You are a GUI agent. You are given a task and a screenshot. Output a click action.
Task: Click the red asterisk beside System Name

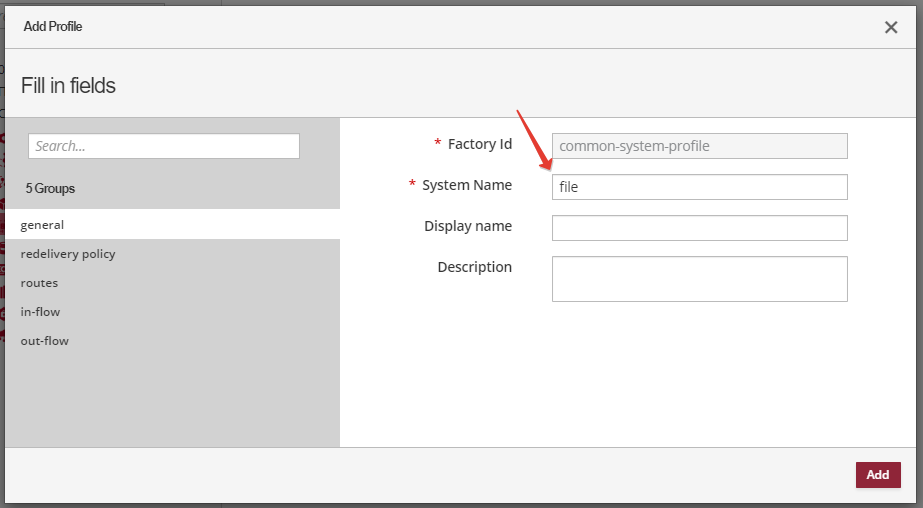(412, 185)
